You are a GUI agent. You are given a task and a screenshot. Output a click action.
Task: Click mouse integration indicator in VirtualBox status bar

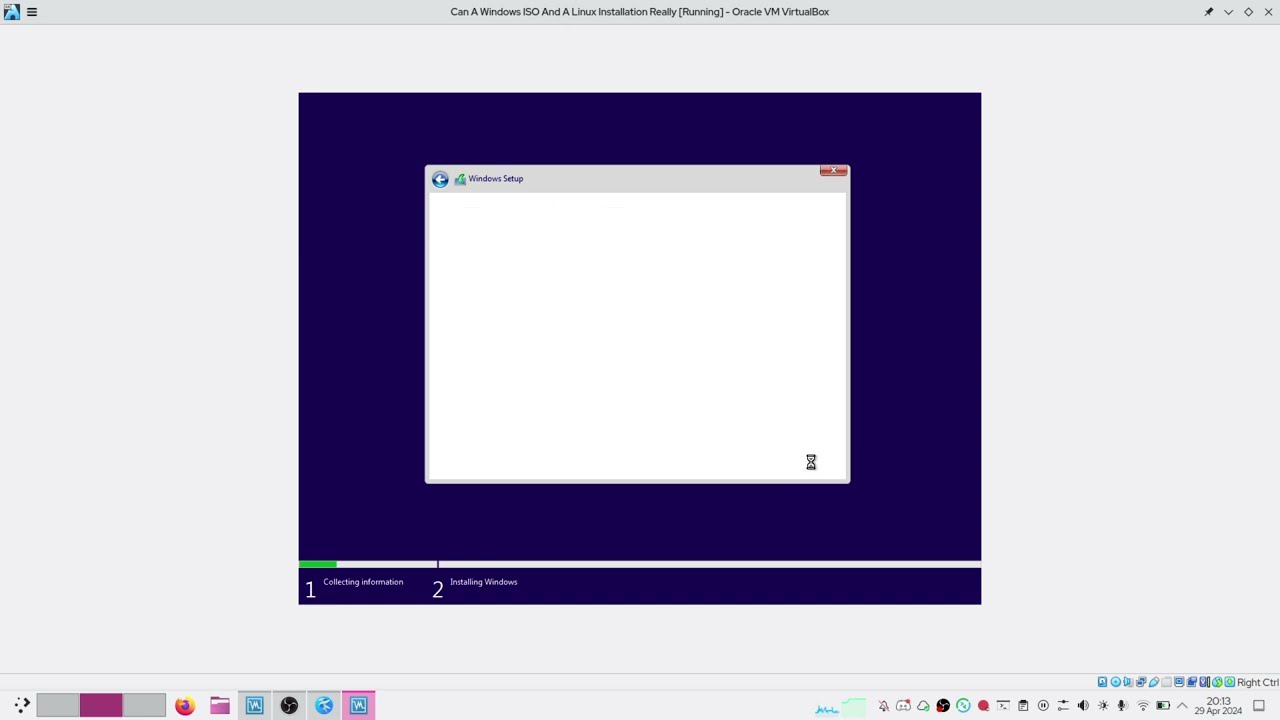tap(1217, 682)
